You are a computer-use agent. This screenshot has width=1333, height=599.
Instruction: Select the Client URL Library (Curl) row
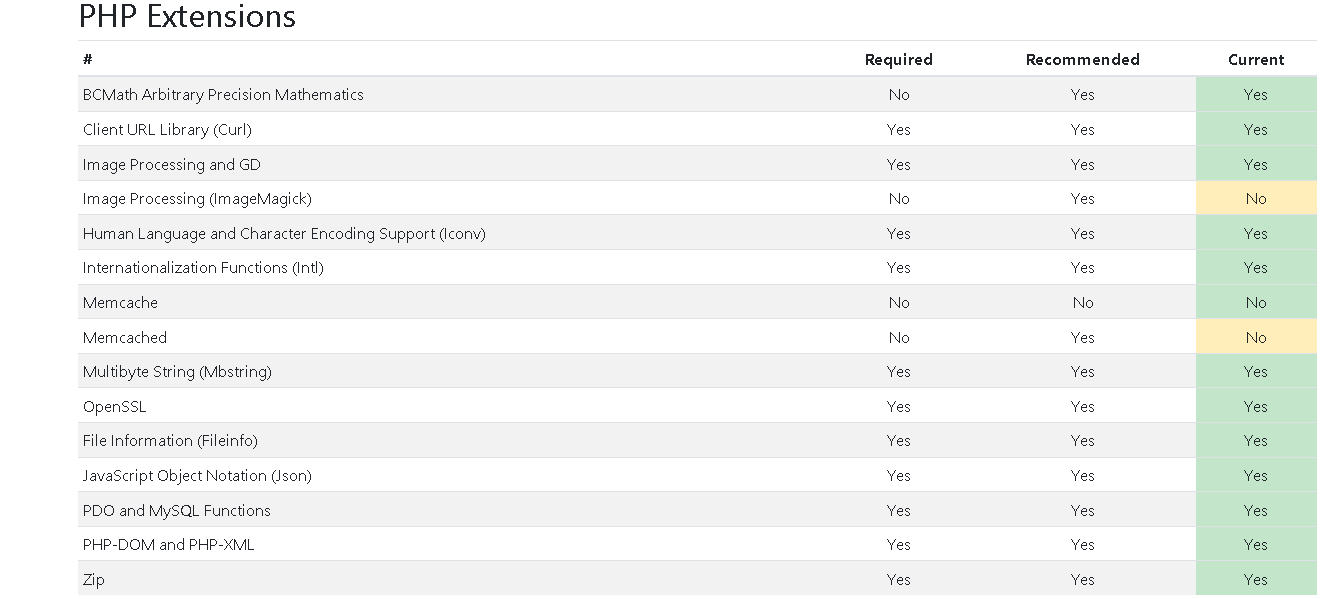click(697, 129)
